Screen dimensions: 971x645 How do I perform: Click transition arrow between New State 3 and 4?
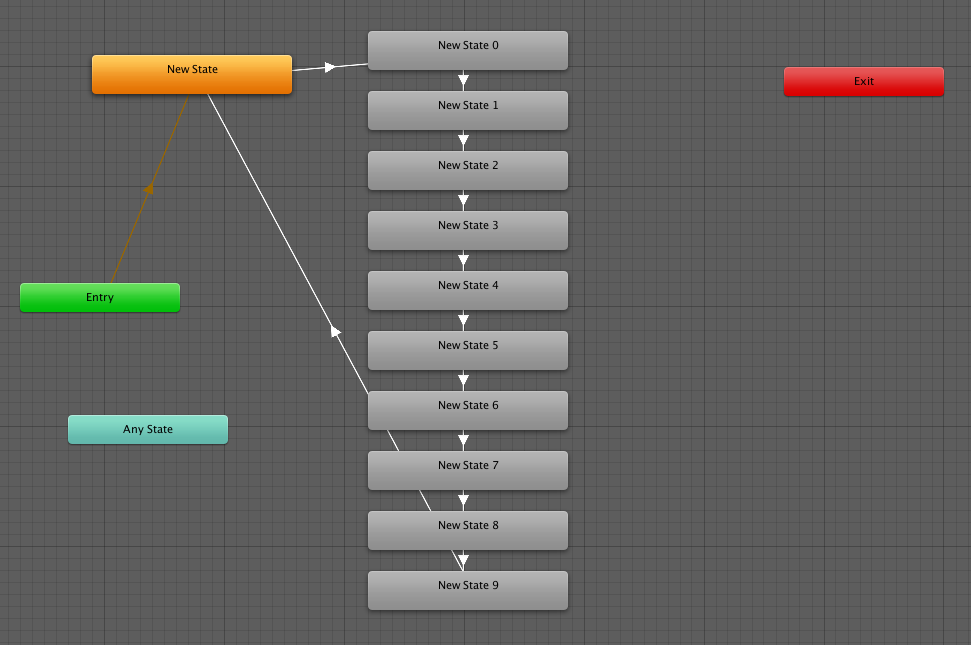click(x=463, y=261)
